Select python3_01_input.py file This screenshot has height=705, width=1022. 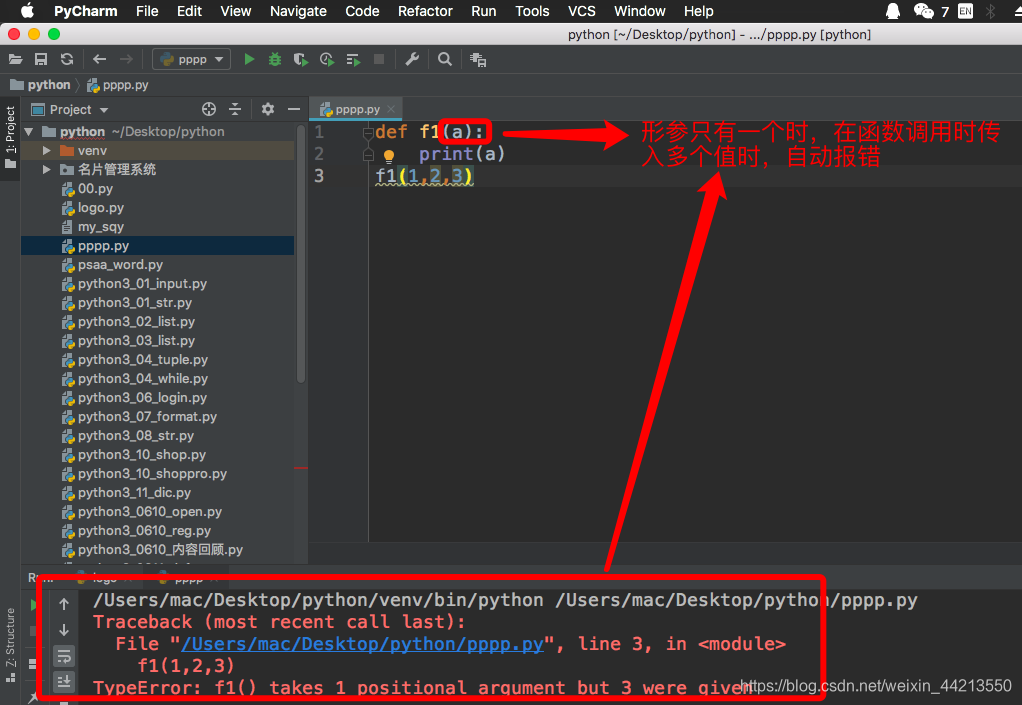click(142, 283)
